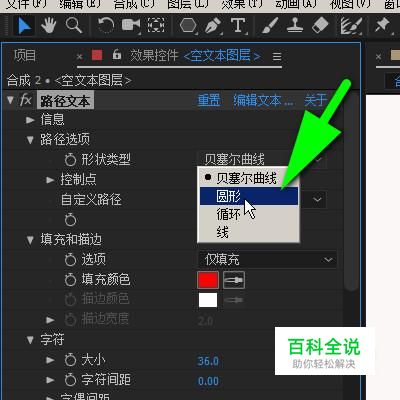Image resolution: width=400 pixels, height=400 pixels.
Task: Open the 图层 menu
Action: click(x=188, y=5)
